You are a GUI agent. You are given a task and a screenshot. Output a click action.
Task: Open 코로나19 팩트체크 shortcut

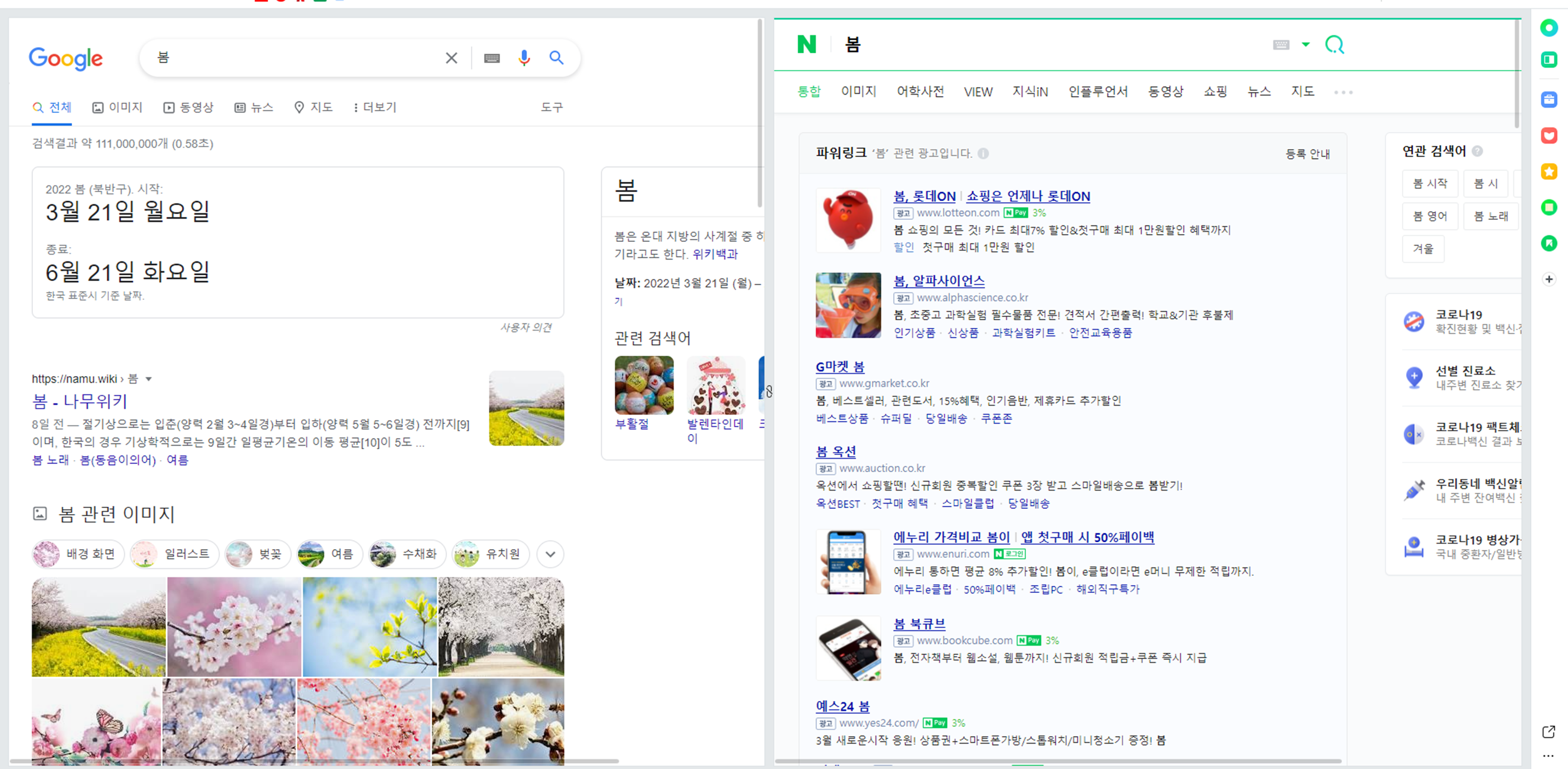click(1461, 434)
